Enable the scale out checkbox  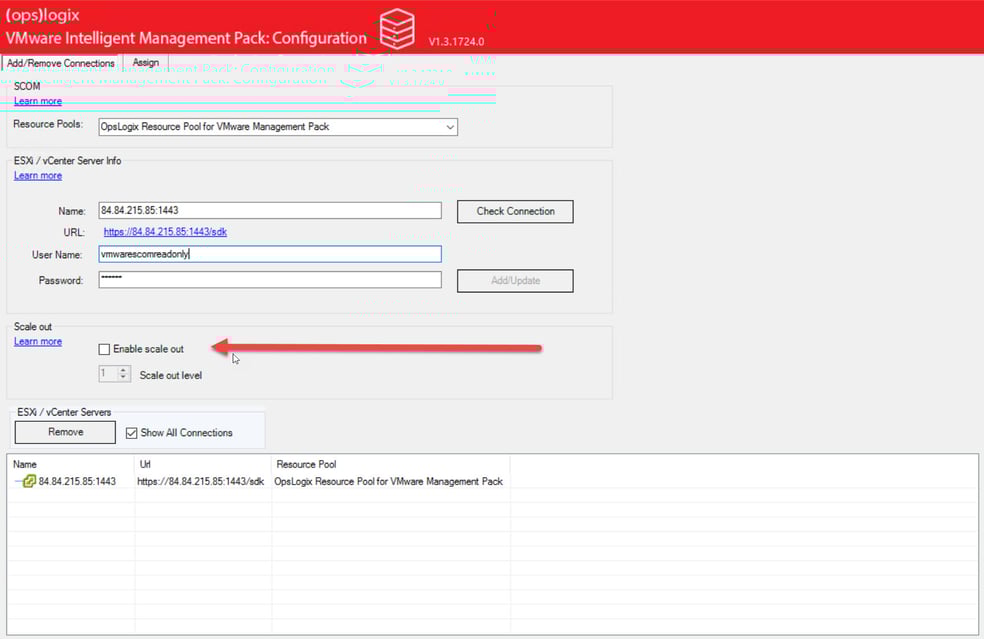tap(104, 349)
